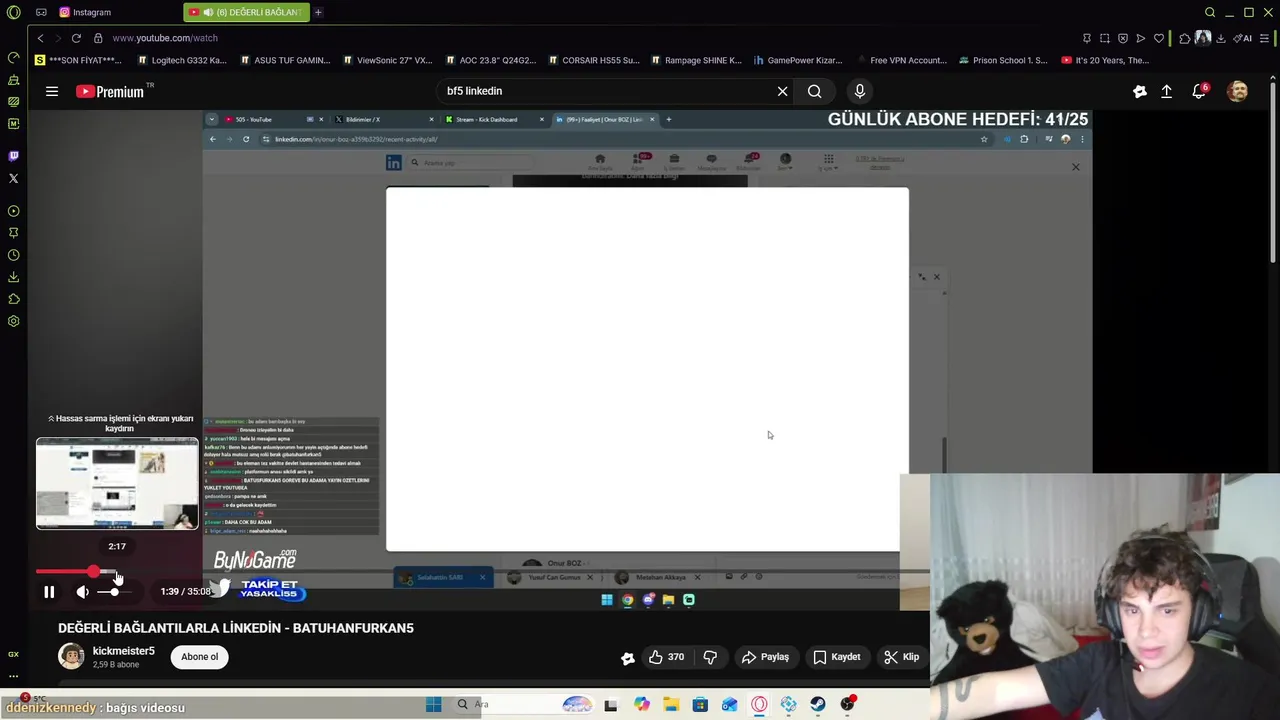Pause the video playback

click(x=49, y=592)
